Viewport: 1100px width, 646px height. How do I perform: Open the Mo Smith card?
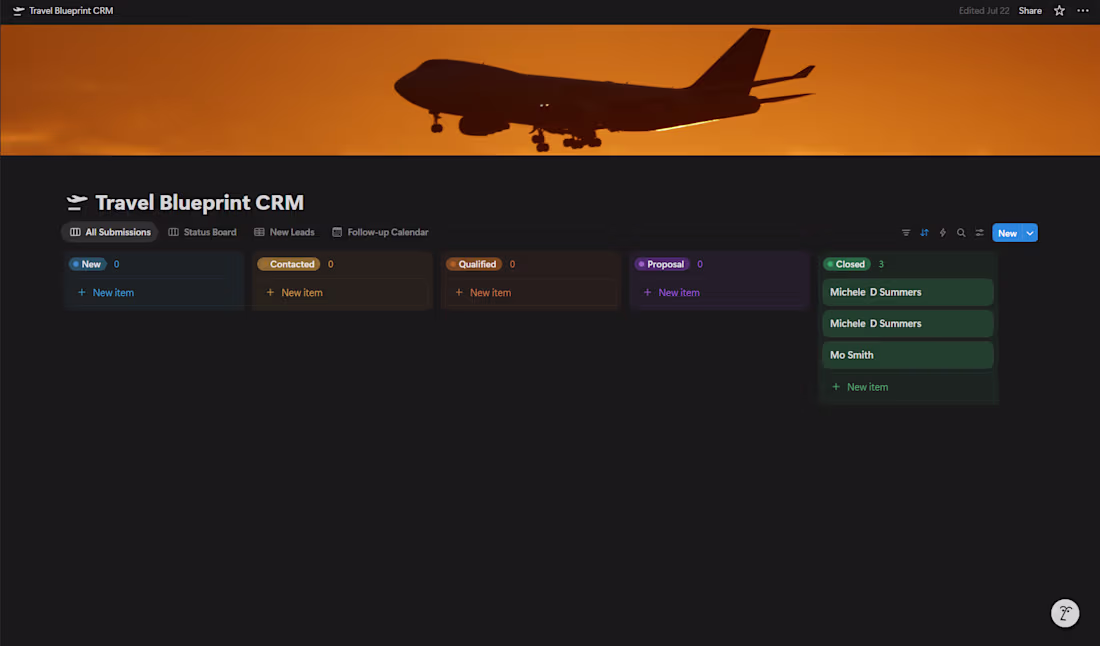coord(907,354)
